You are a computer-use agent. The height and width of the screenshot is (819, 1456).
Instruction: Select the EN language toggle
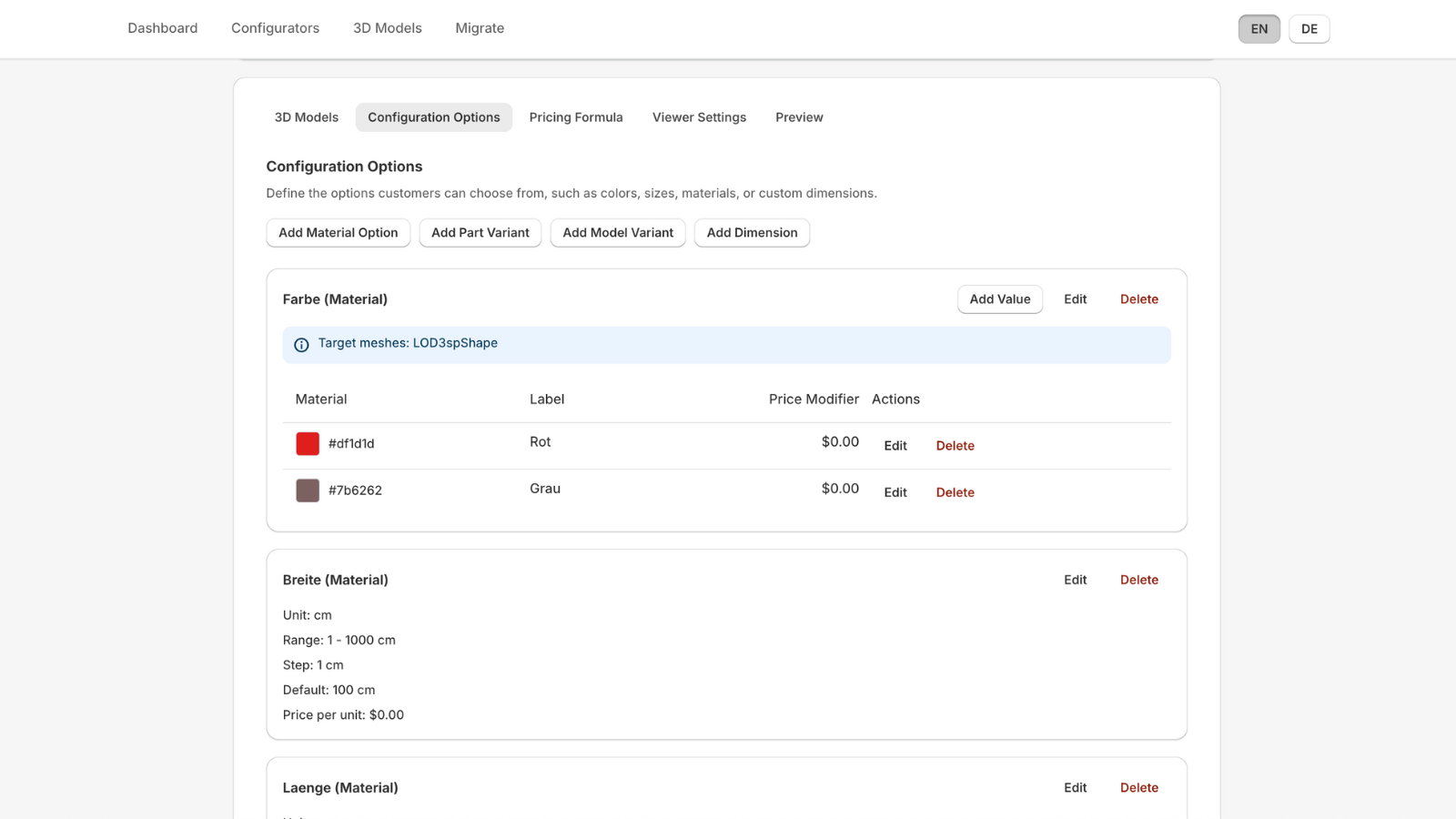coord(1259,28)
